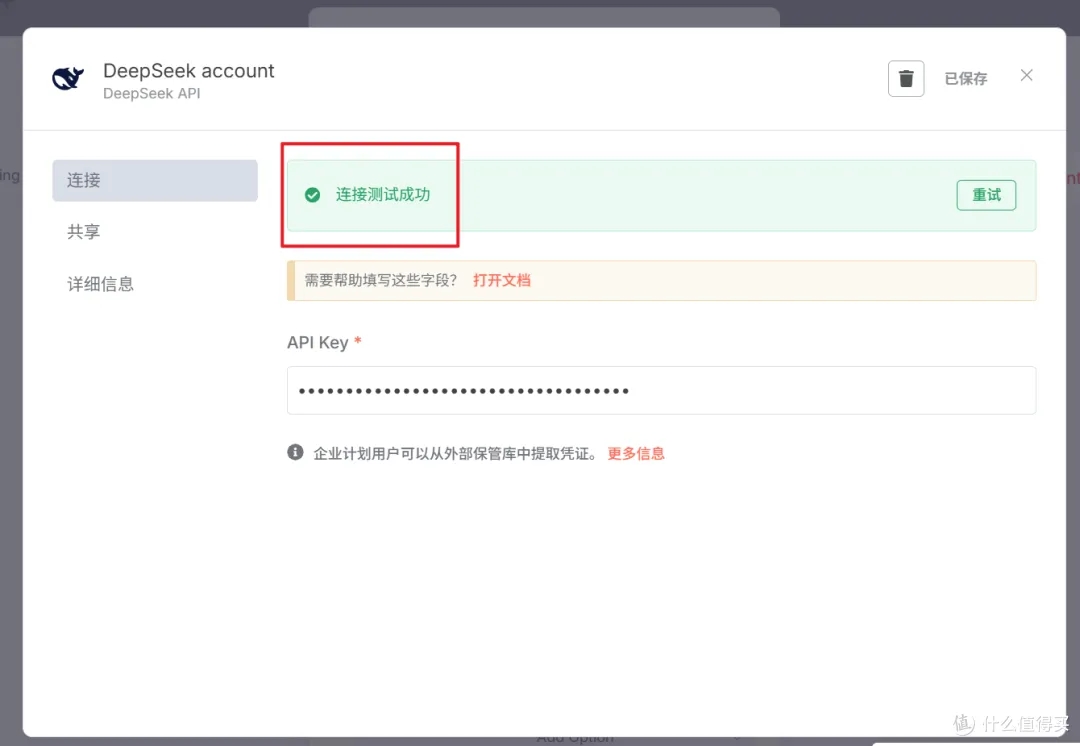Click the DeepSeek account title
Viewport: 1080px width, 746px height.
(x=189, y=71)
